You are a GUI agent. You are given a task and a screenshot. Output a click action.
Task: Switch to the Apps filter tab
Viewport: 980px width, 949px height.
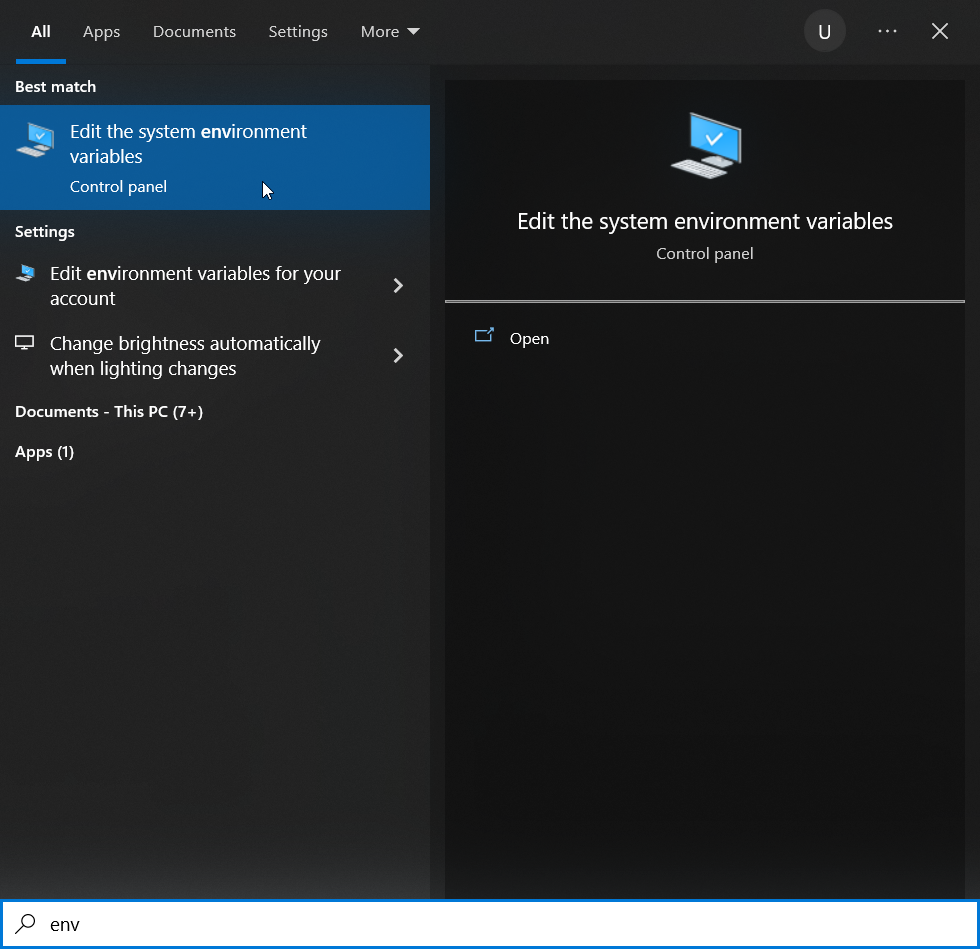tap(101, 32)
